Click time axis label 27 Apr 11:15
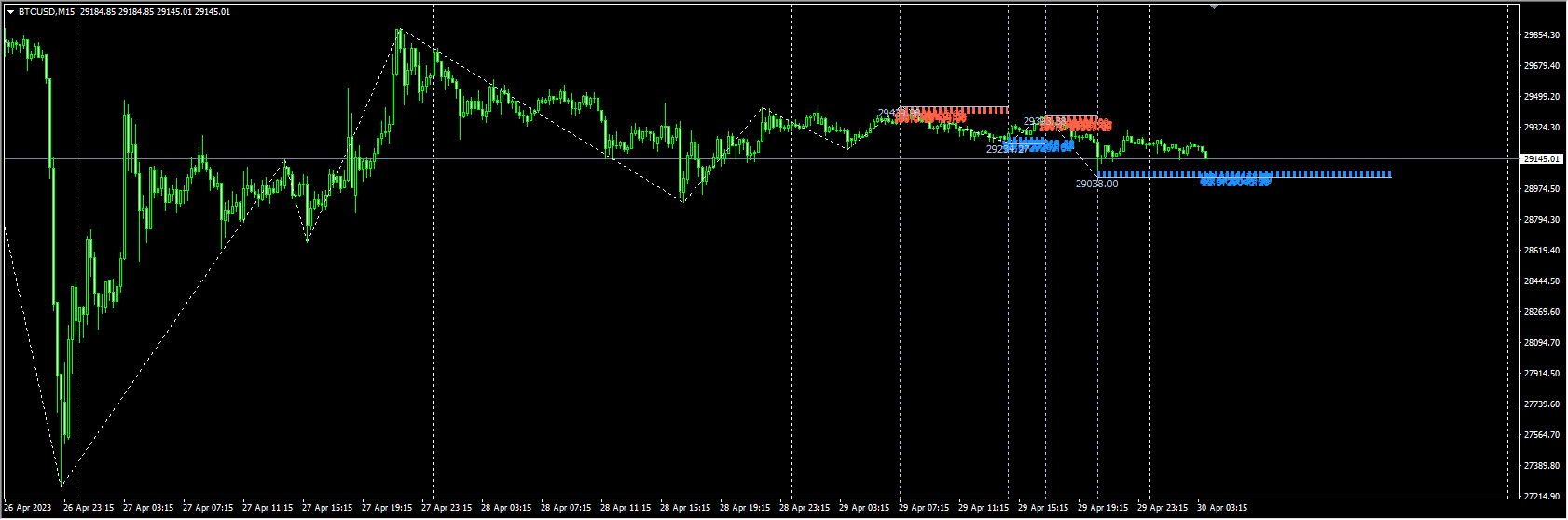 click(x=268, y=509)
